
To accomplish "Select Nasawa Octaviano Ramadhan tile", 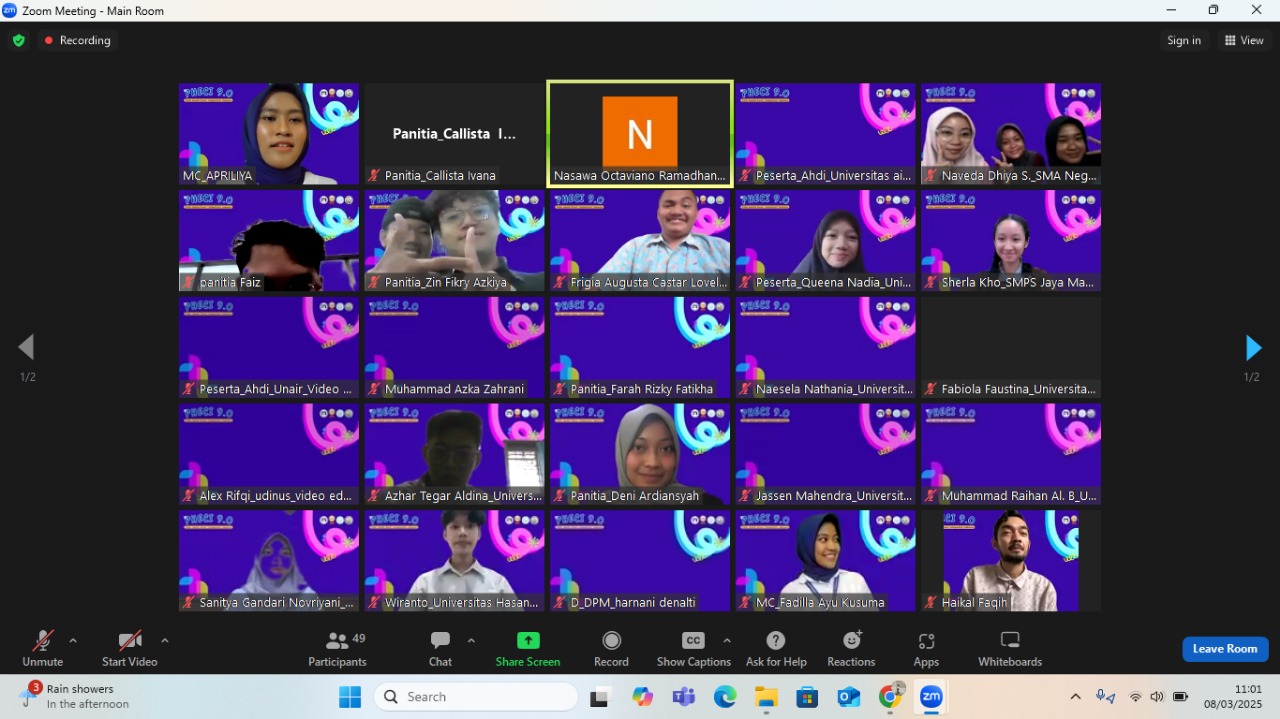I will coord(640,134).
